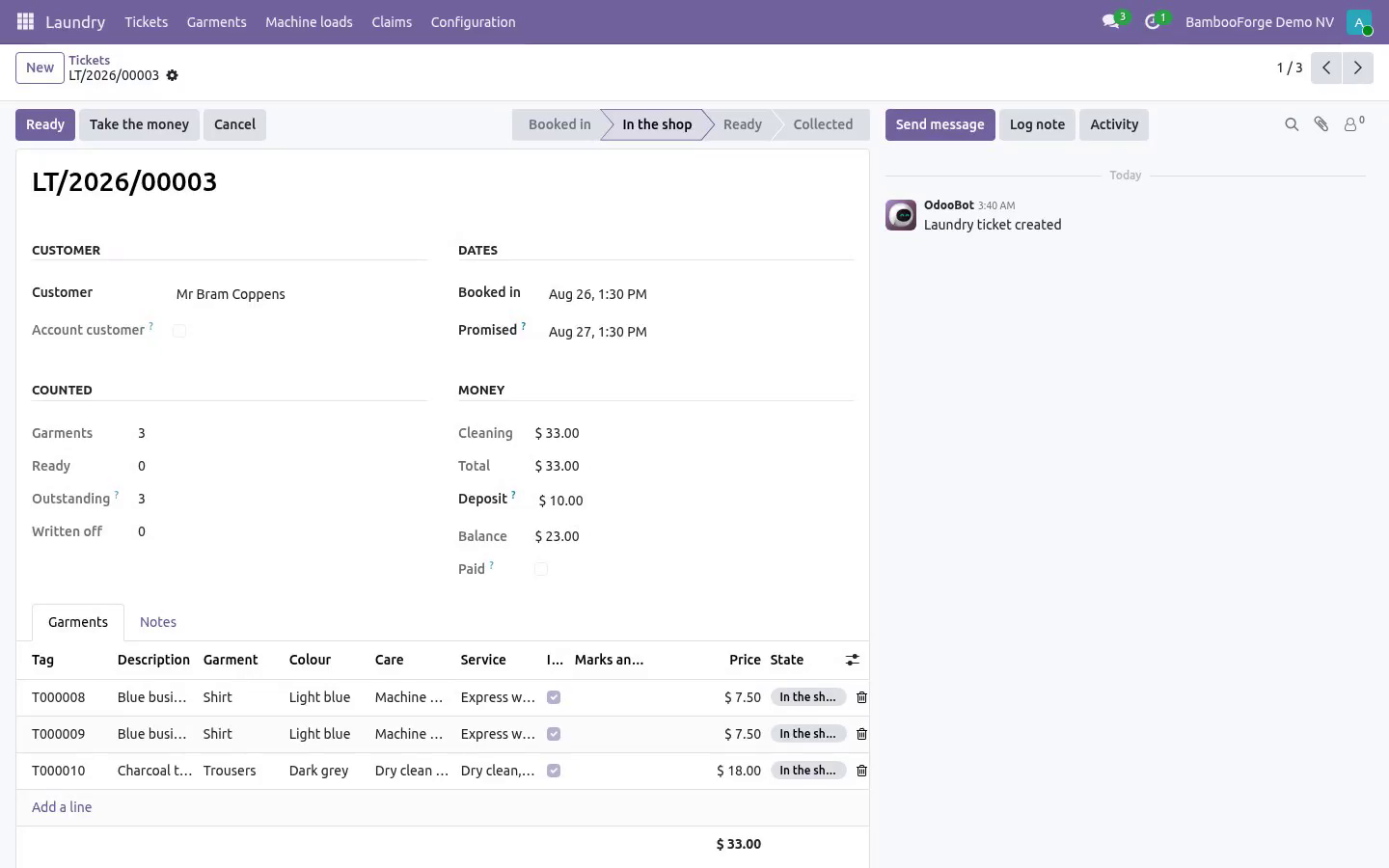Open the activities clock icon

coord(1154,21)
